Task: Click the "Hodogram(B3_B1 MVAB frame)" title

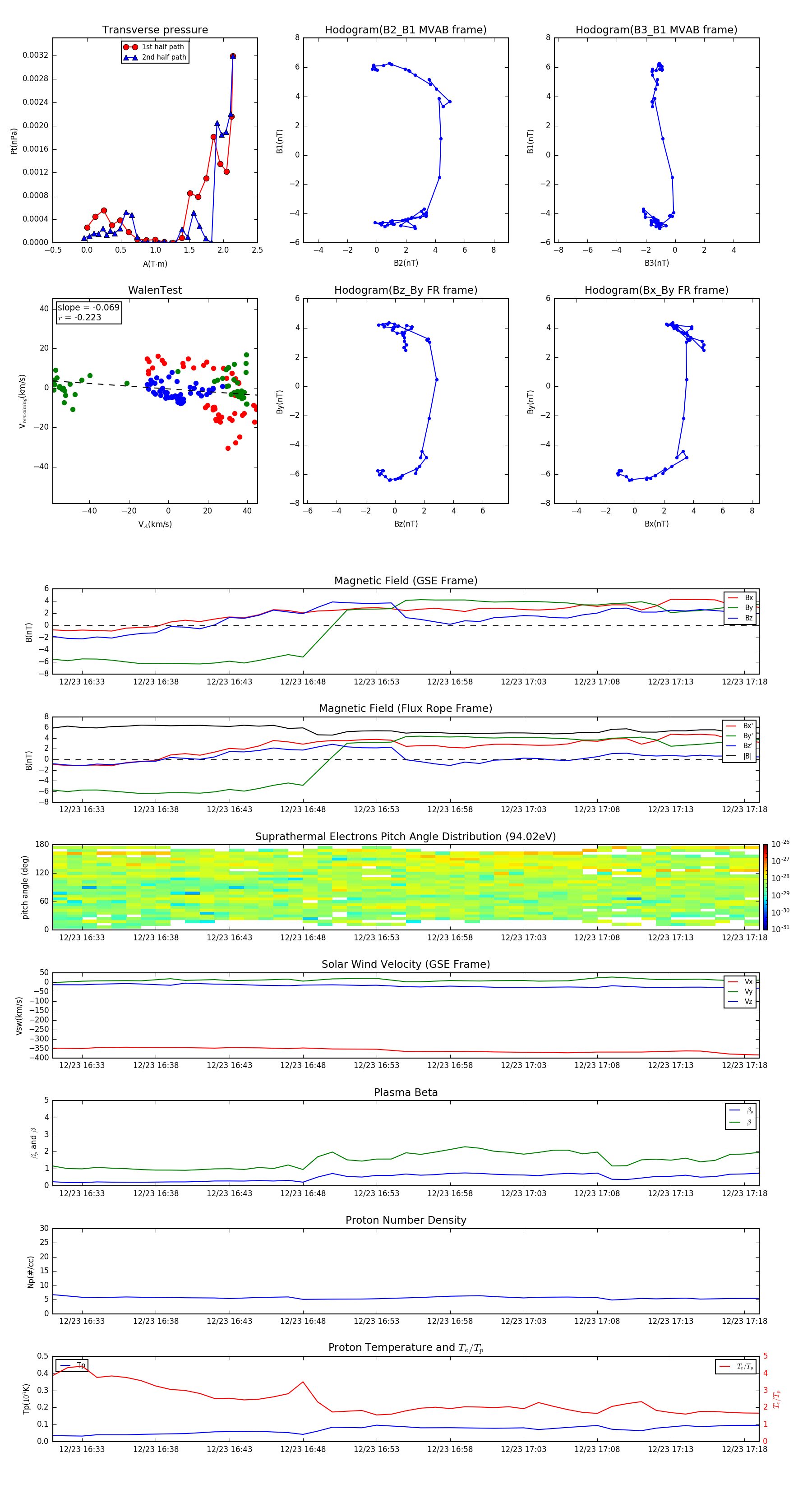Action: [x=656, y=30]
